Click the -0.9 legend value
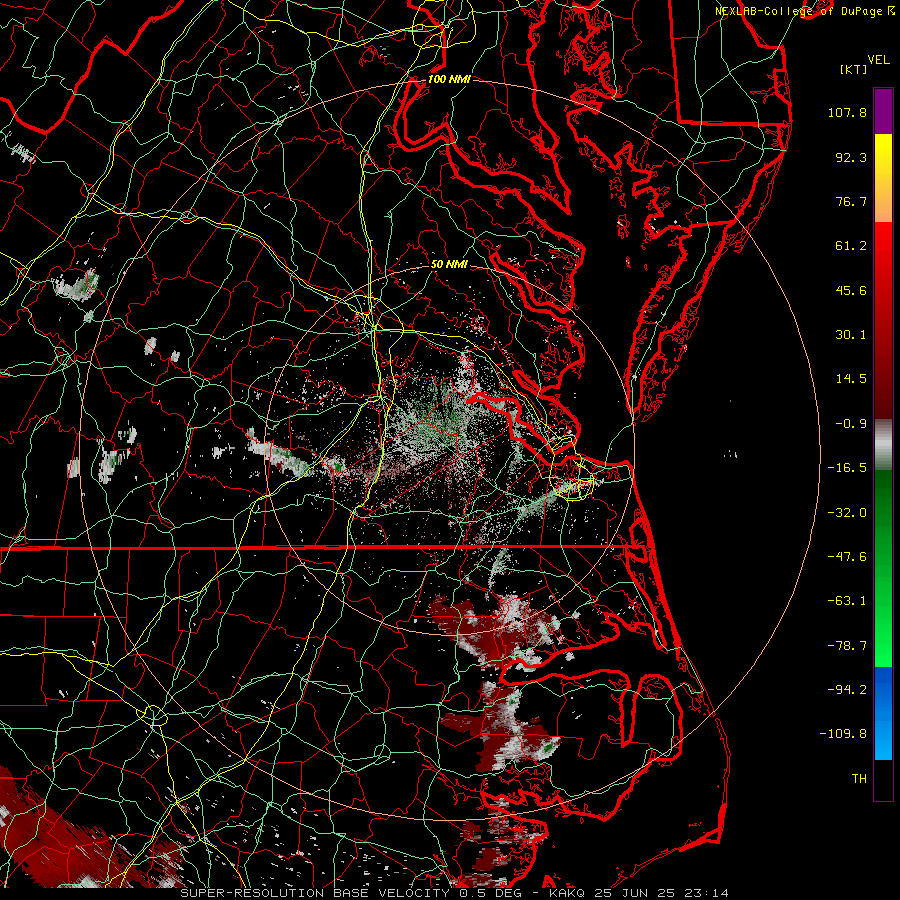 851,424
